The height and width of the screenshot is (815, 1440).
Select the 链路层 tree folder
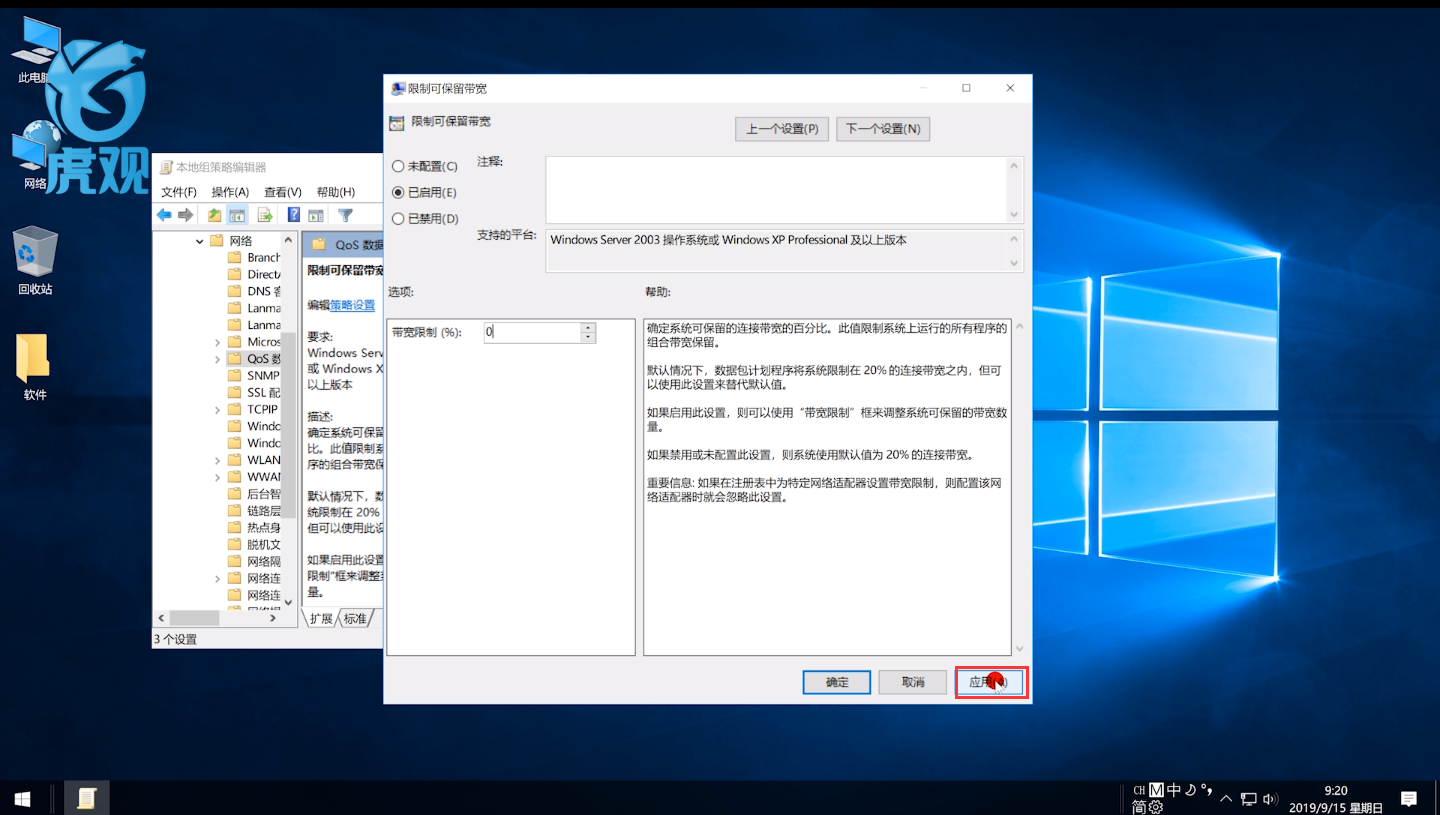pos(254,511)
